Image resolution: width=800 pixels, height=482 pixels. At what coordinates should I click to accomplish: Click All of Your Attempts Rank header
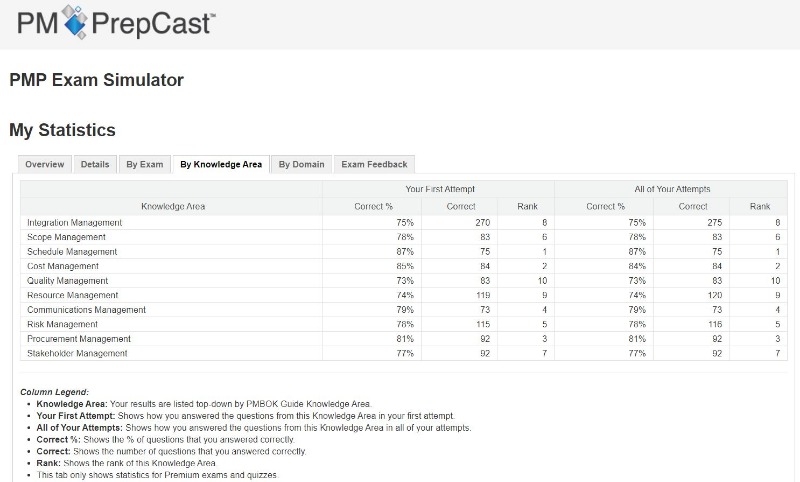pos(760,206)
